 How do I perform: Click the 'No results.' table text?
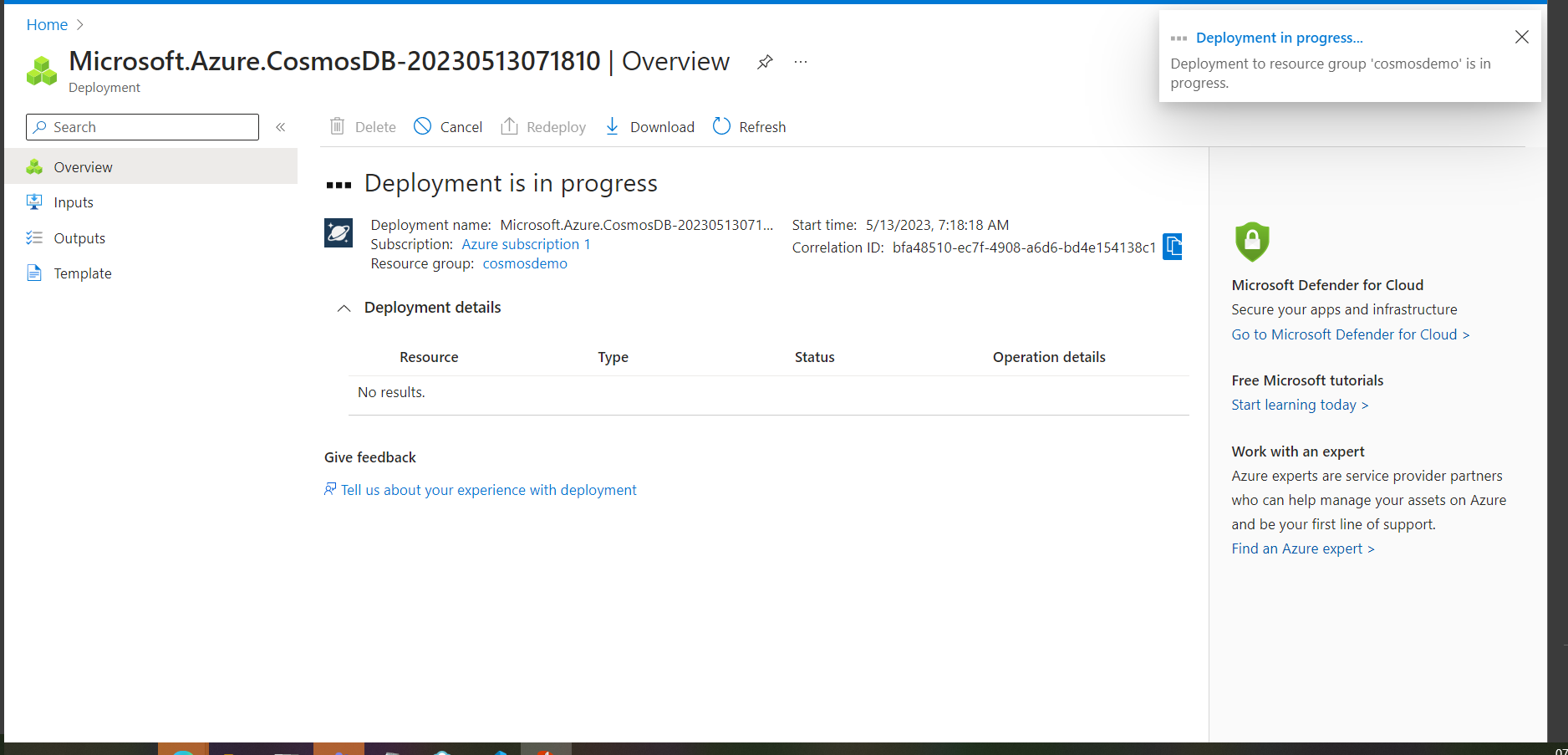click(x=391, y=392)
